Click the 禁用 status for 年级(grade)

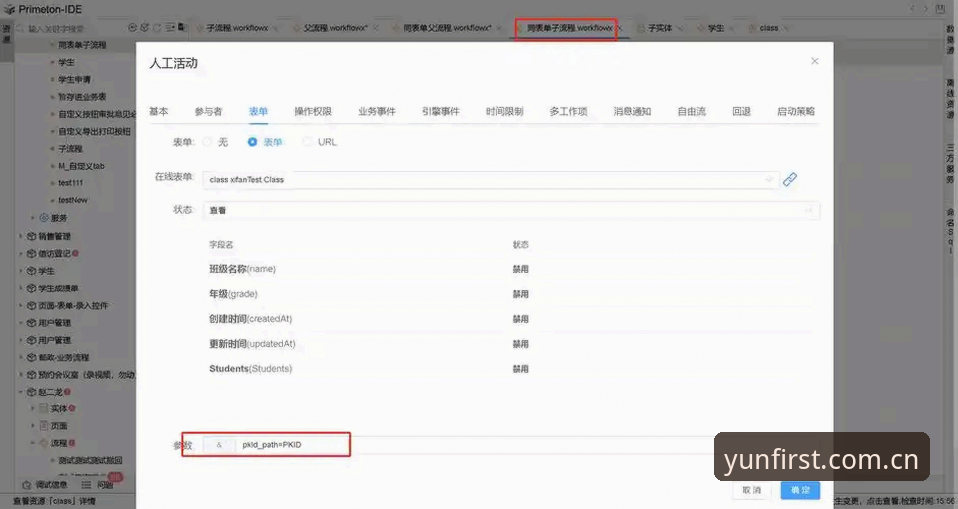[x=521, y=294]
